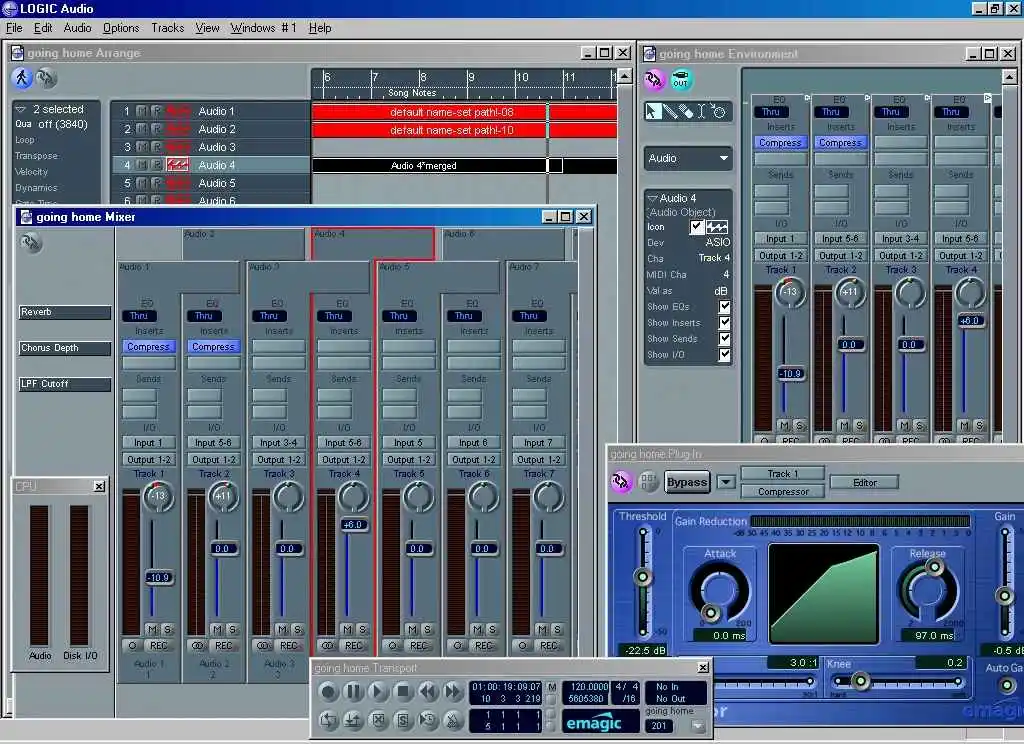Toggle Sync button in the Transport
Screen dimensions: 1024x744
(x=428, y=720)
